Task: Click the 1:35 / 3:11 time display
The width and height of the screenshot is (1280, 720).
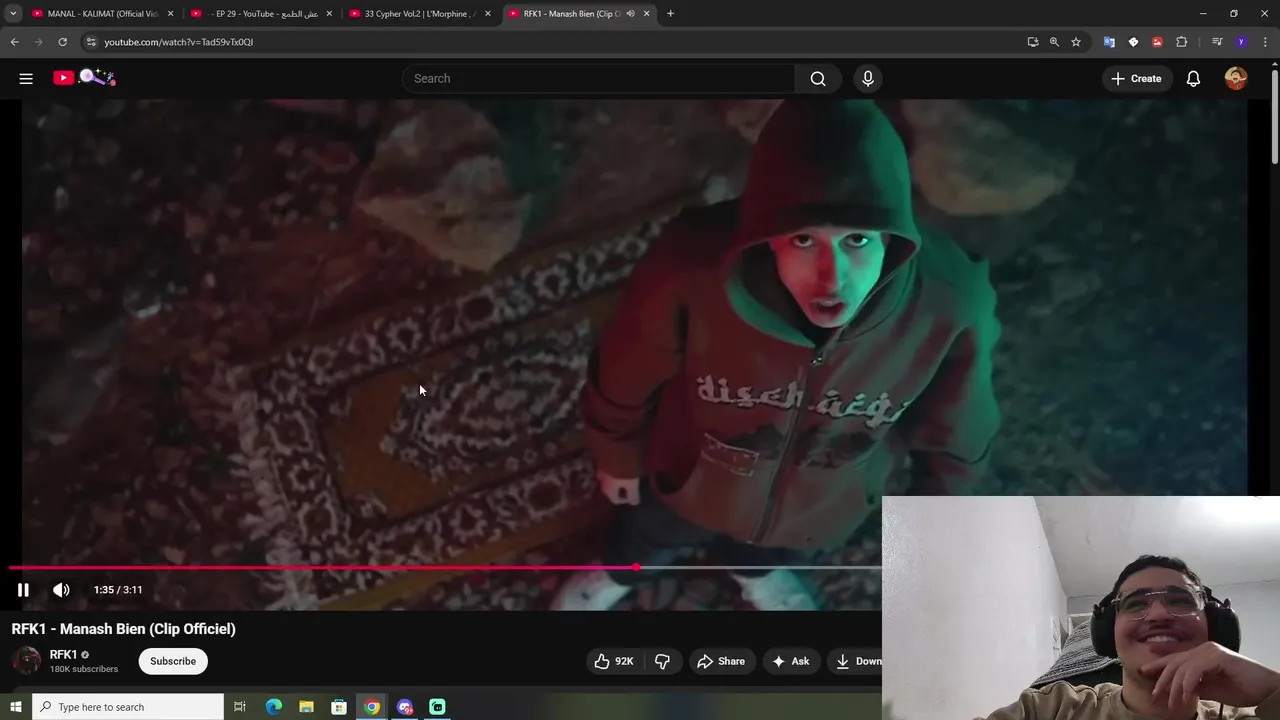Action: tap(118, 590)
